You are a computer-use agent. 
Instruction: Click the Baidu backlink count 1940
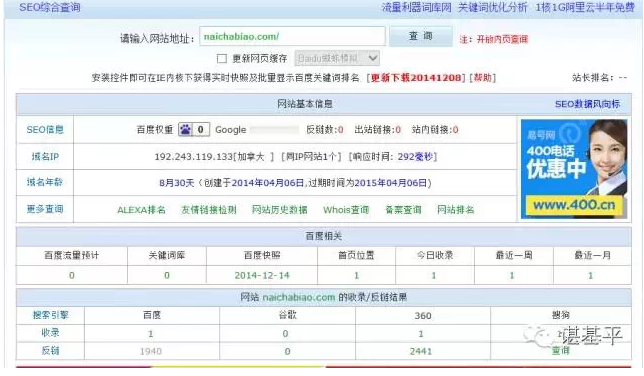[x=151, y=351]
